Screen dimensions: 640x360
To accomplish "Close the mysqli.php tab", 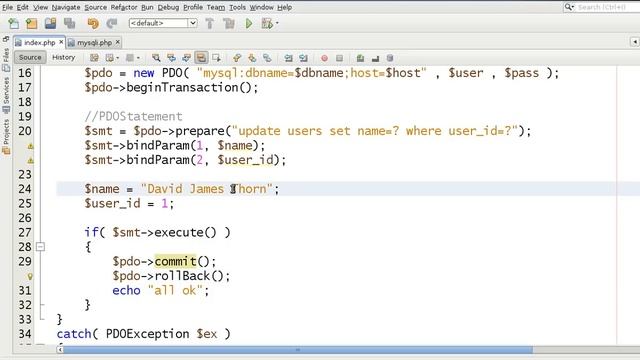I will point(118,42).
